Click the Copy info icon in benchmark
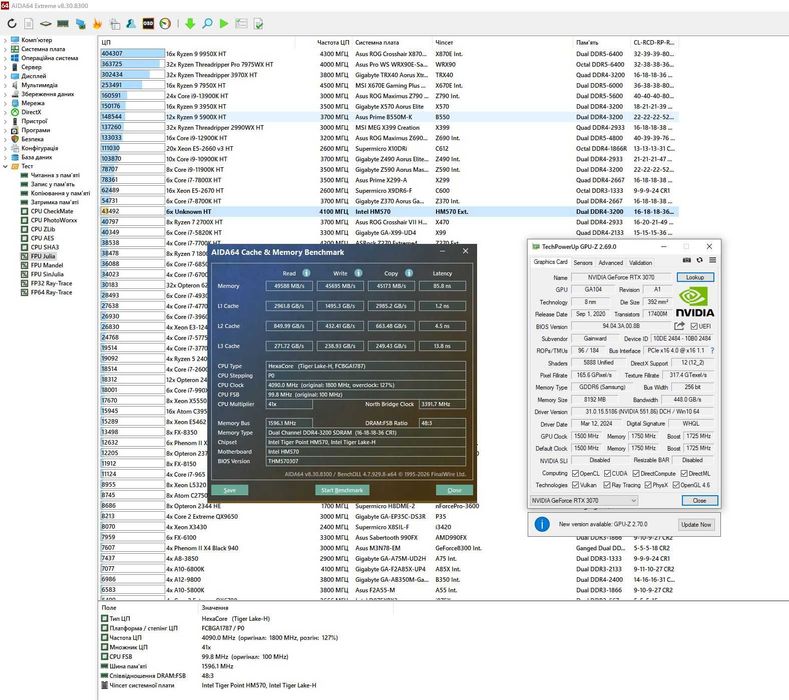 tap(409, 273)
